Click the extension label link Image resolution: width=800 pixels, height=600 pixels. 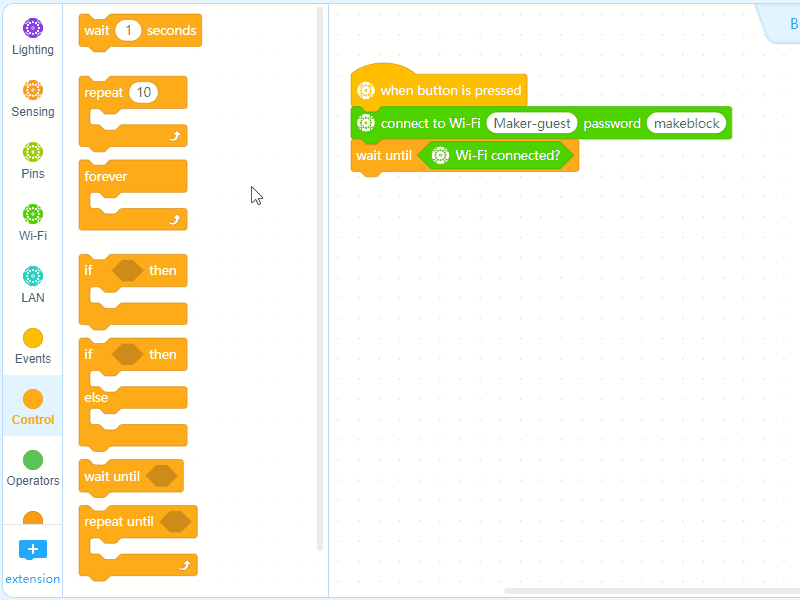[x=33, y=579]
